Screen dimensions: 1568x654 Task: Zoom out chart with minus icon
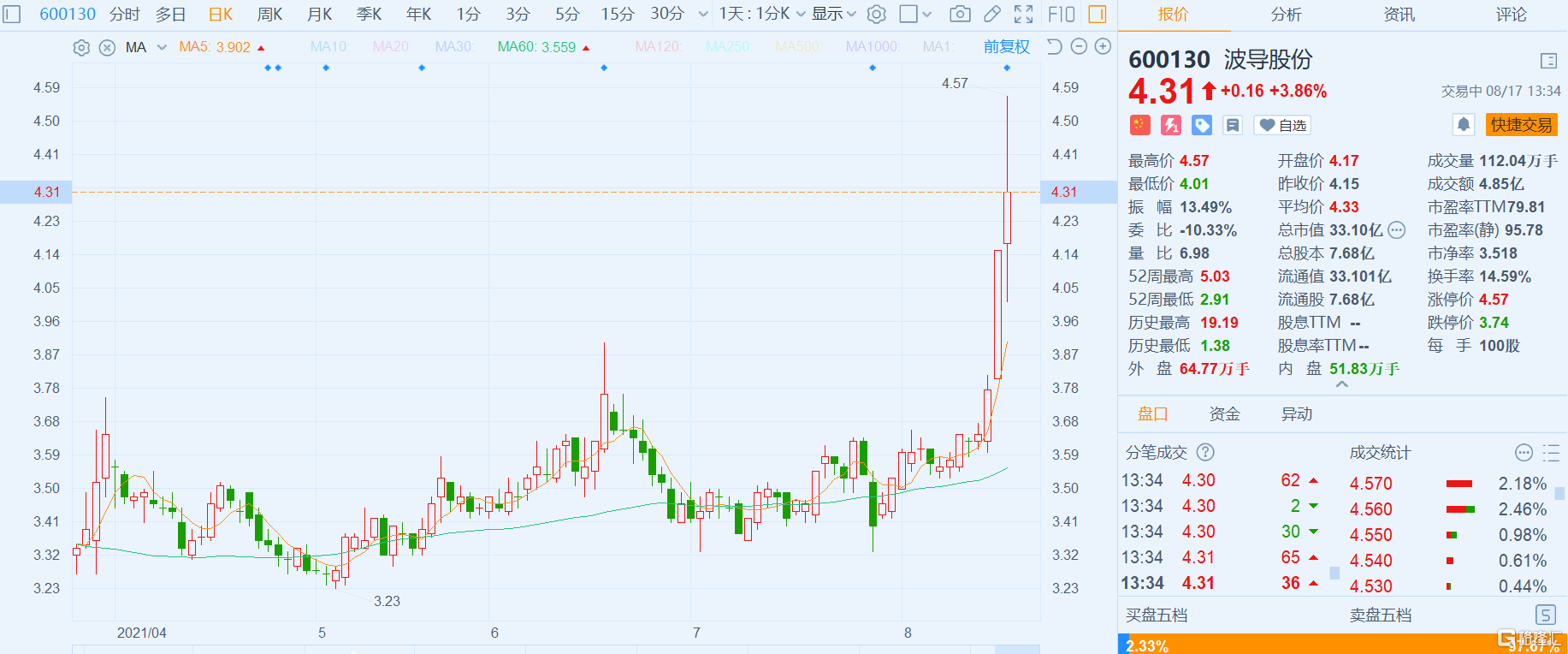[x=1079, y=47]
